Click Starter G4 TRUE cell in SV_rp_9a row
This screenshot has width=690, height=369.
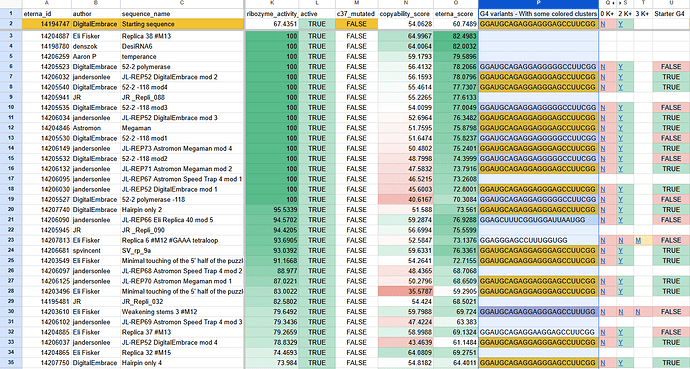point(671,251)
